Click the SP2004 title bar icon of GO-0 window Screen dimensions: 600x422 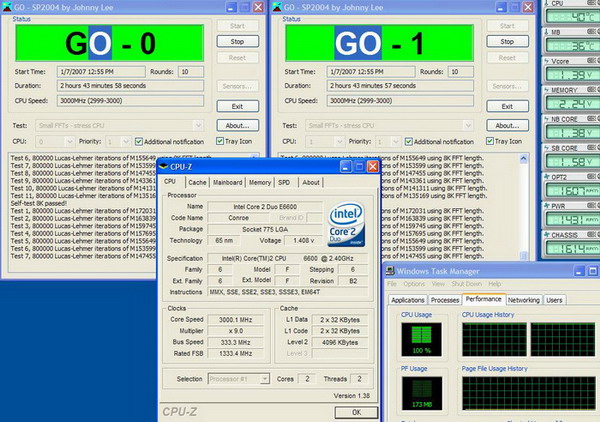[7, 7]
